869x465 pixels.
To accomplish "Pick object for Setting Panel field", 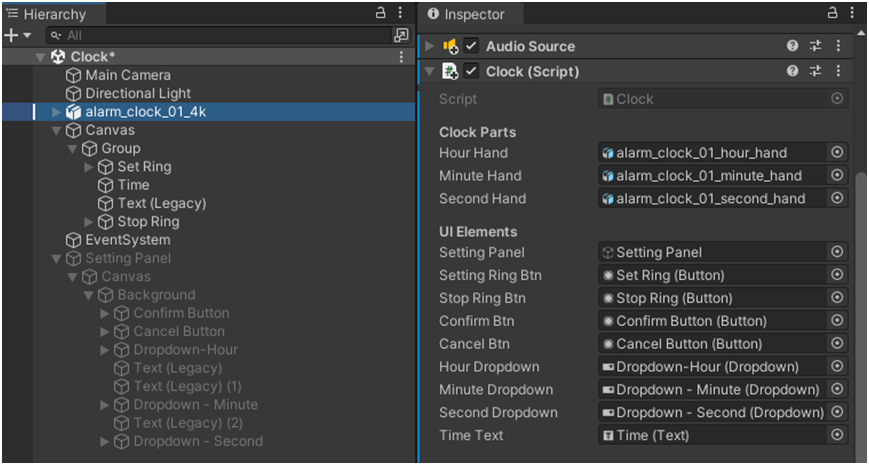I will coord(837,252).
